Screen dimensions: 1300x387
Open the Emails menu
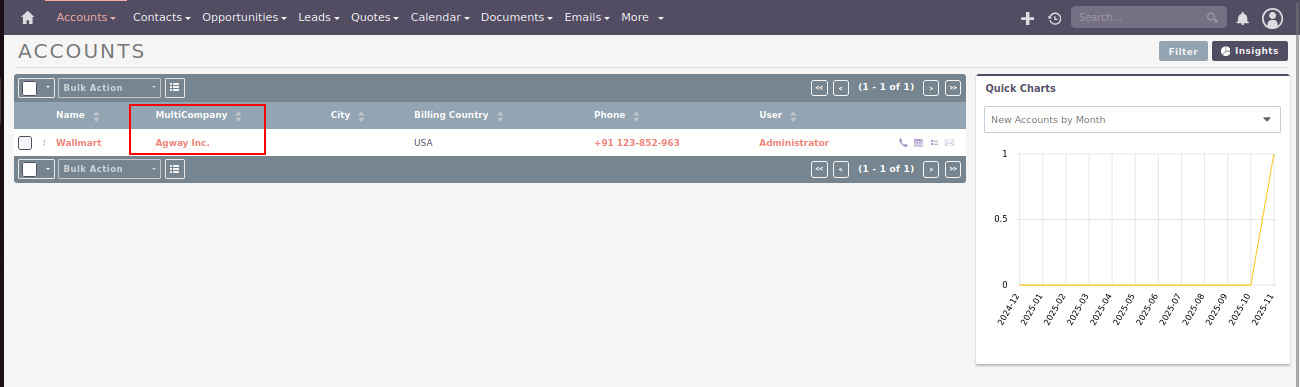coord(588,18)
